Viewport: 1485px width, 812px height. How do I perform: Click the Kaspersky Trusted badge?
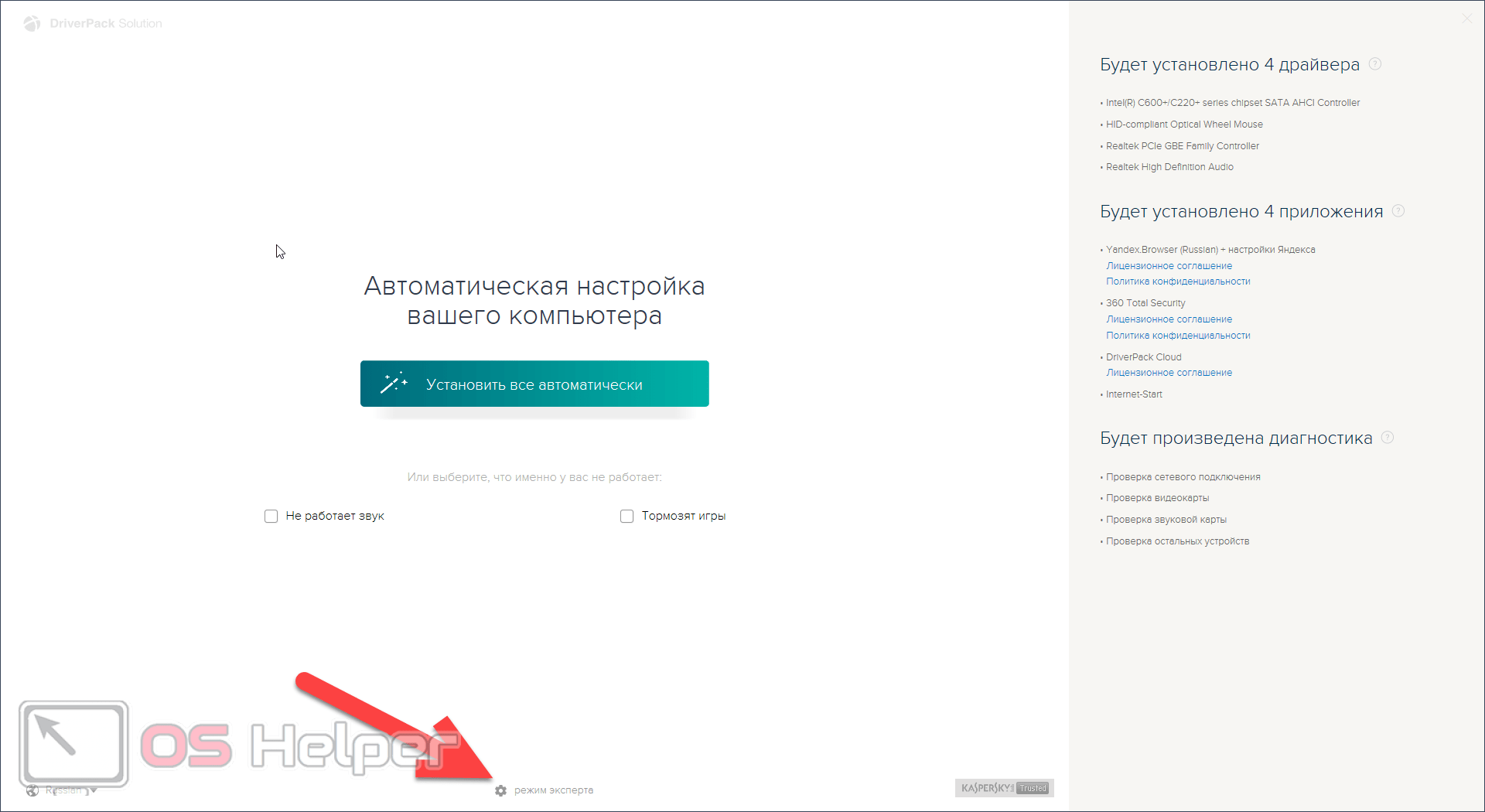[x=1004, y=788]
